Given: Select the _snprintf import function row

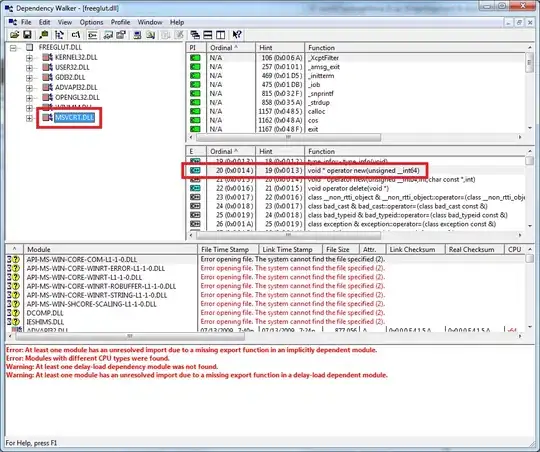Looking at the screenshot, I should (x=355, y=93).
